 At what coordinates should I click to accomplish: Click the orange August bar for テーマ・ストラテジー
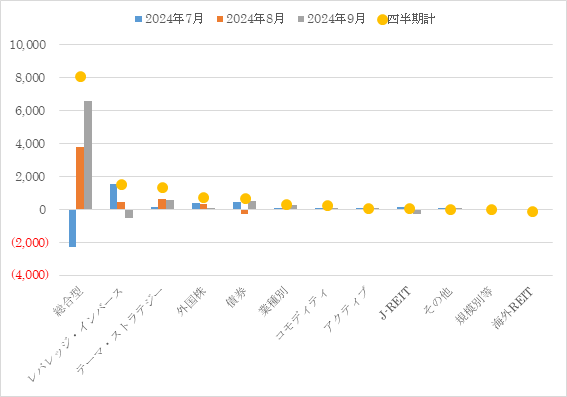click(162, 204)
